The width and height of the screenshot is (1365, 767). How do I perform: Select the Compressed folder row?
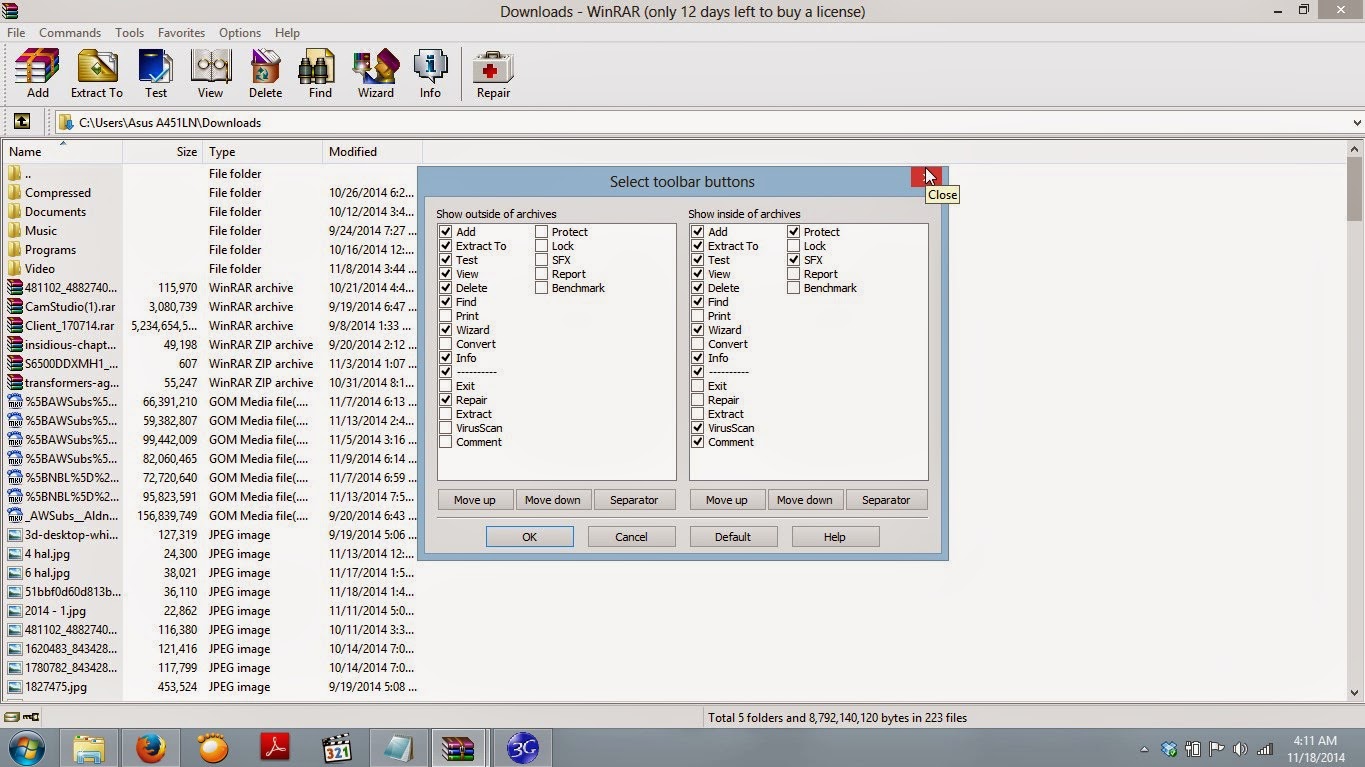coord(210,193)
